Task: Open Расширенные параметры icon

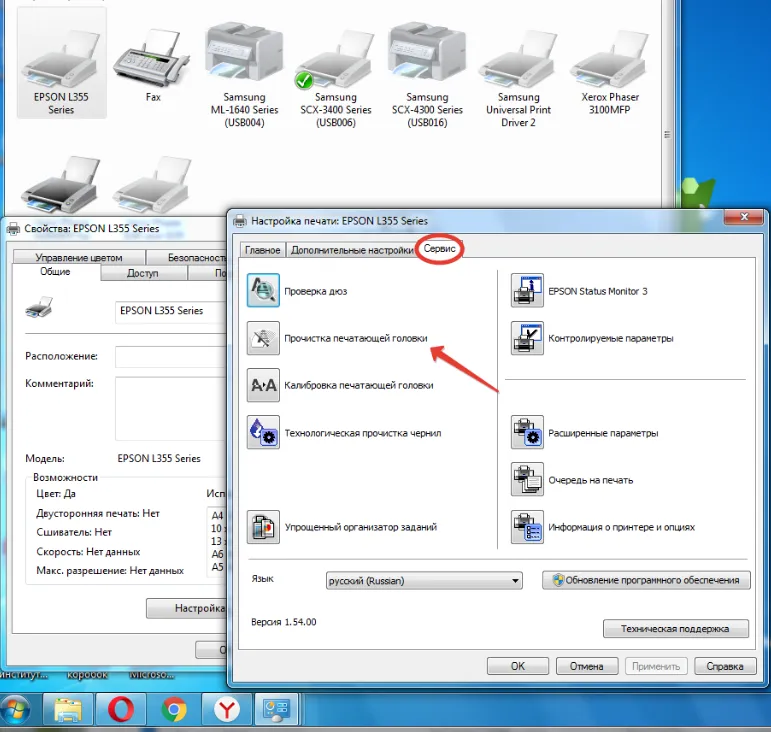Action: (x=527, y=433)
